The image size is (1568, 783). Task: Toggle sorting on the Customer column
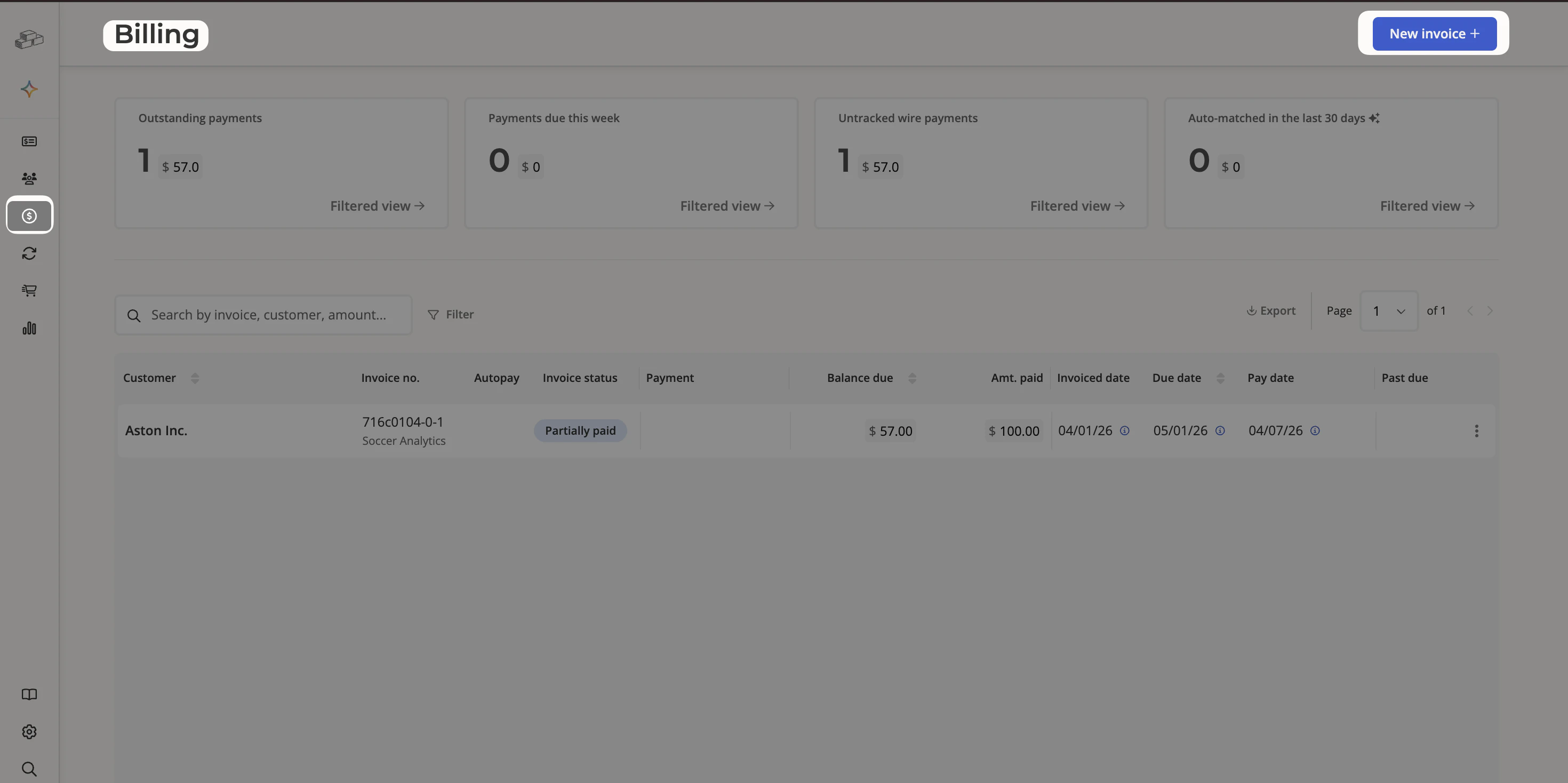(x=195, y=378)
